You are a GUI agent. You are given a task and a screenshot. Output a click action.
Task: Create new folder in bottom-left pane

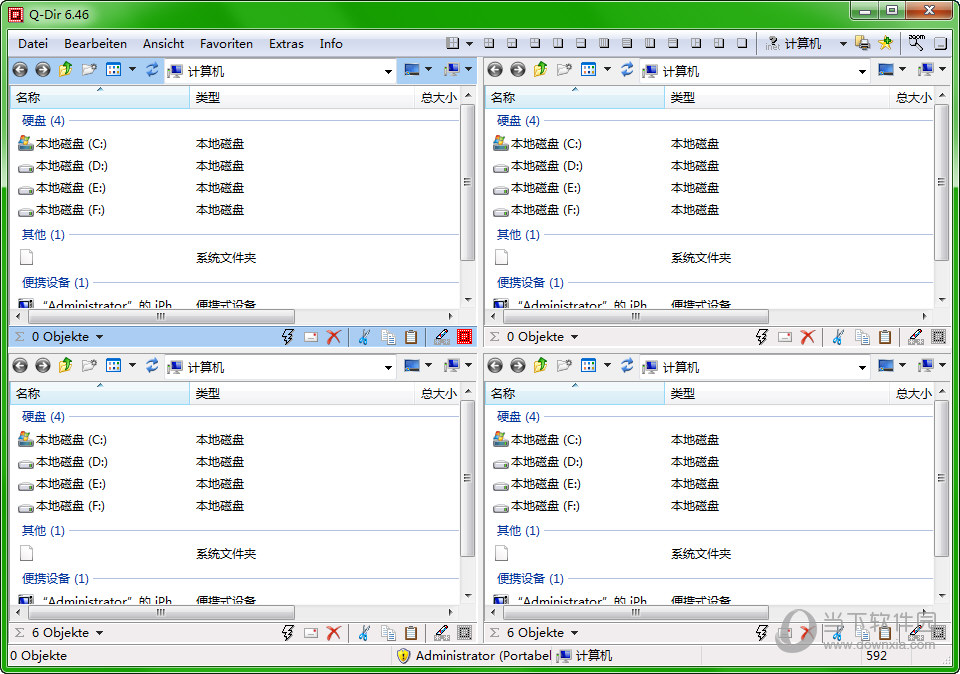pyautogui.click(x=89, y=366)
